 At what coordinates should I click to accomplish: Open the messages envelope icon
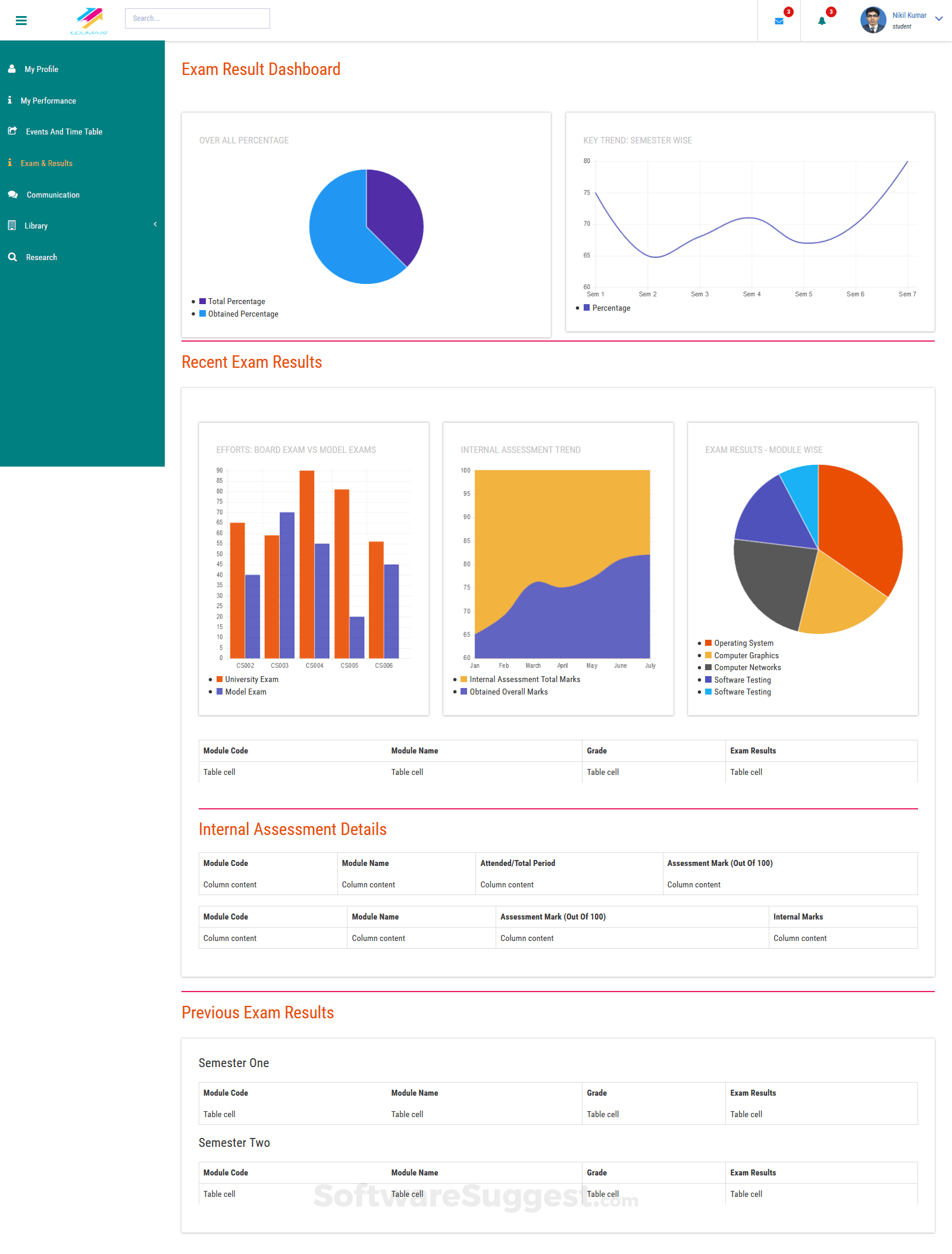pyautogui.click(x=778, y=21)
